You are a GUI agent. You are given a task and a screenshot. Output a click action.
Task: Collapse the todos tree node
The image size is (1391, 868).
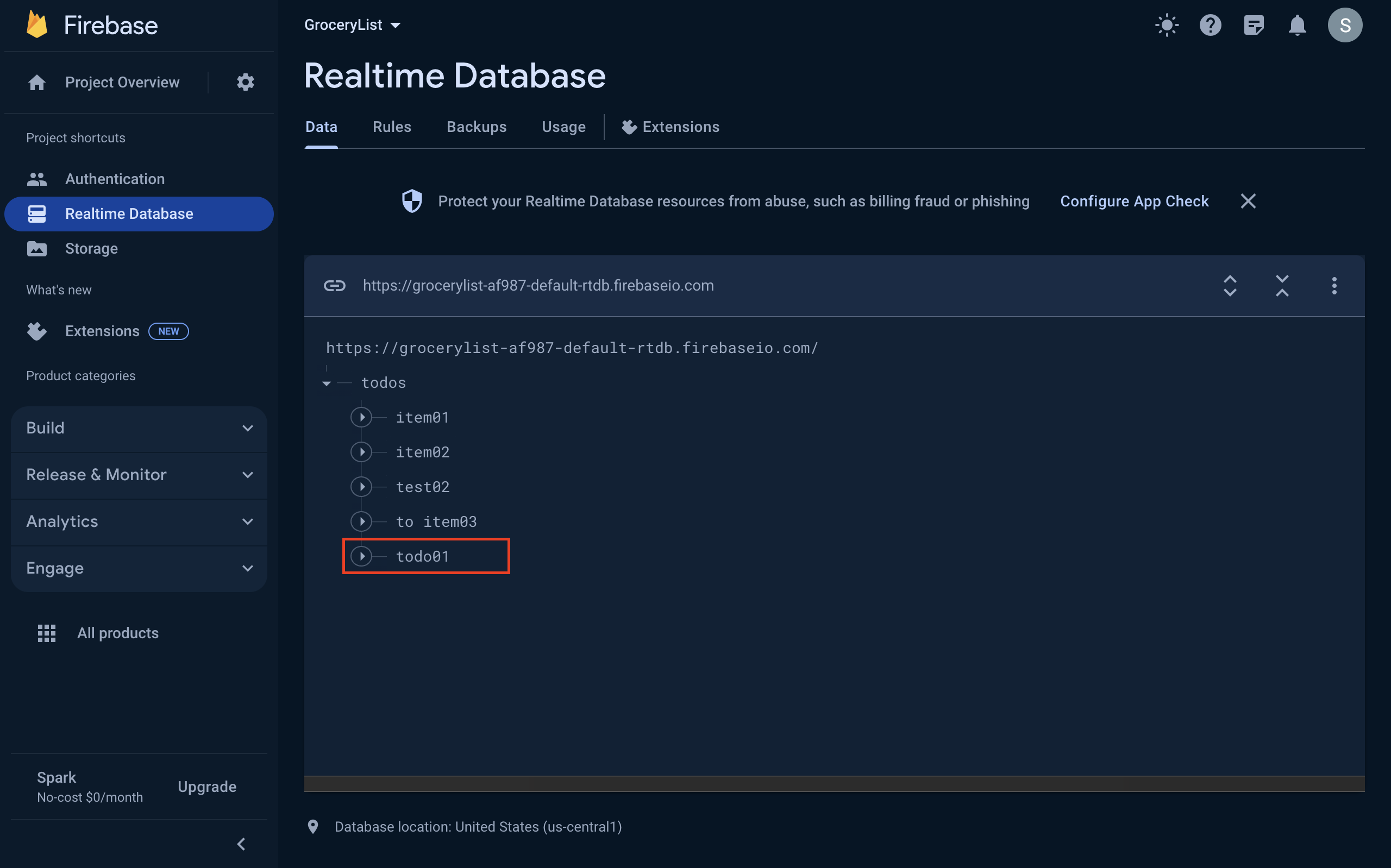pos(327,383)
